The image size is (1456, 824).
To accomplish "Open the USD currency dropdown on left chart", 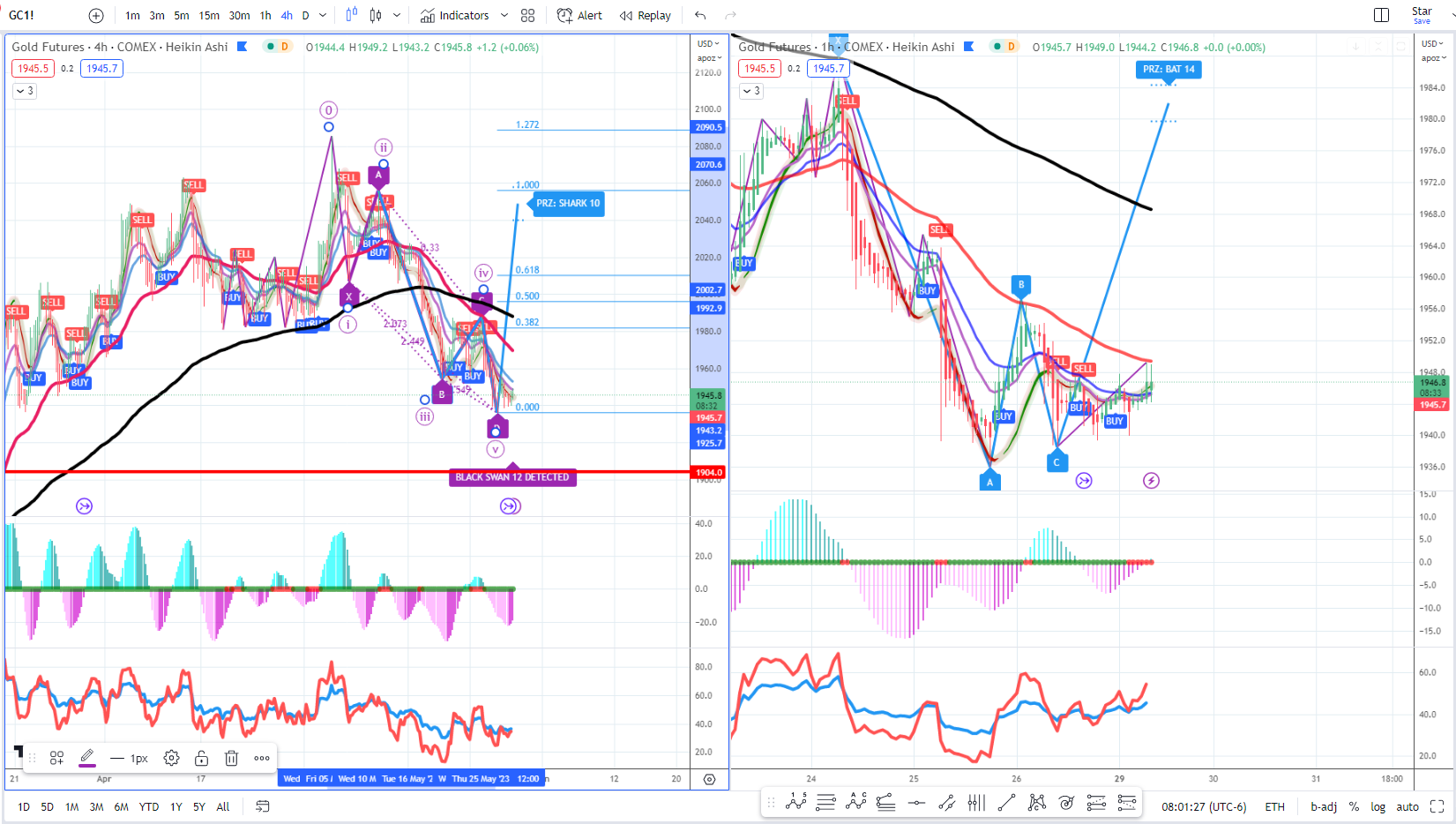I will [708, 43].
